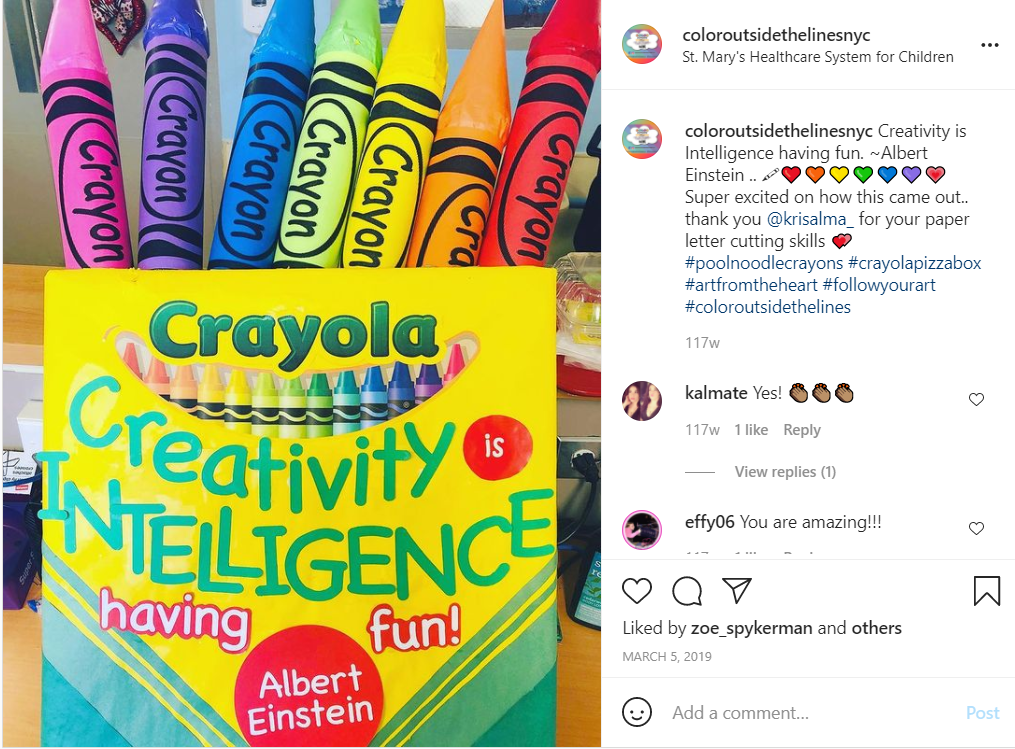Viewport: 1015px width, 749px height.
Task: Like effy06's comment heart
Action: (x=976, y=528)
